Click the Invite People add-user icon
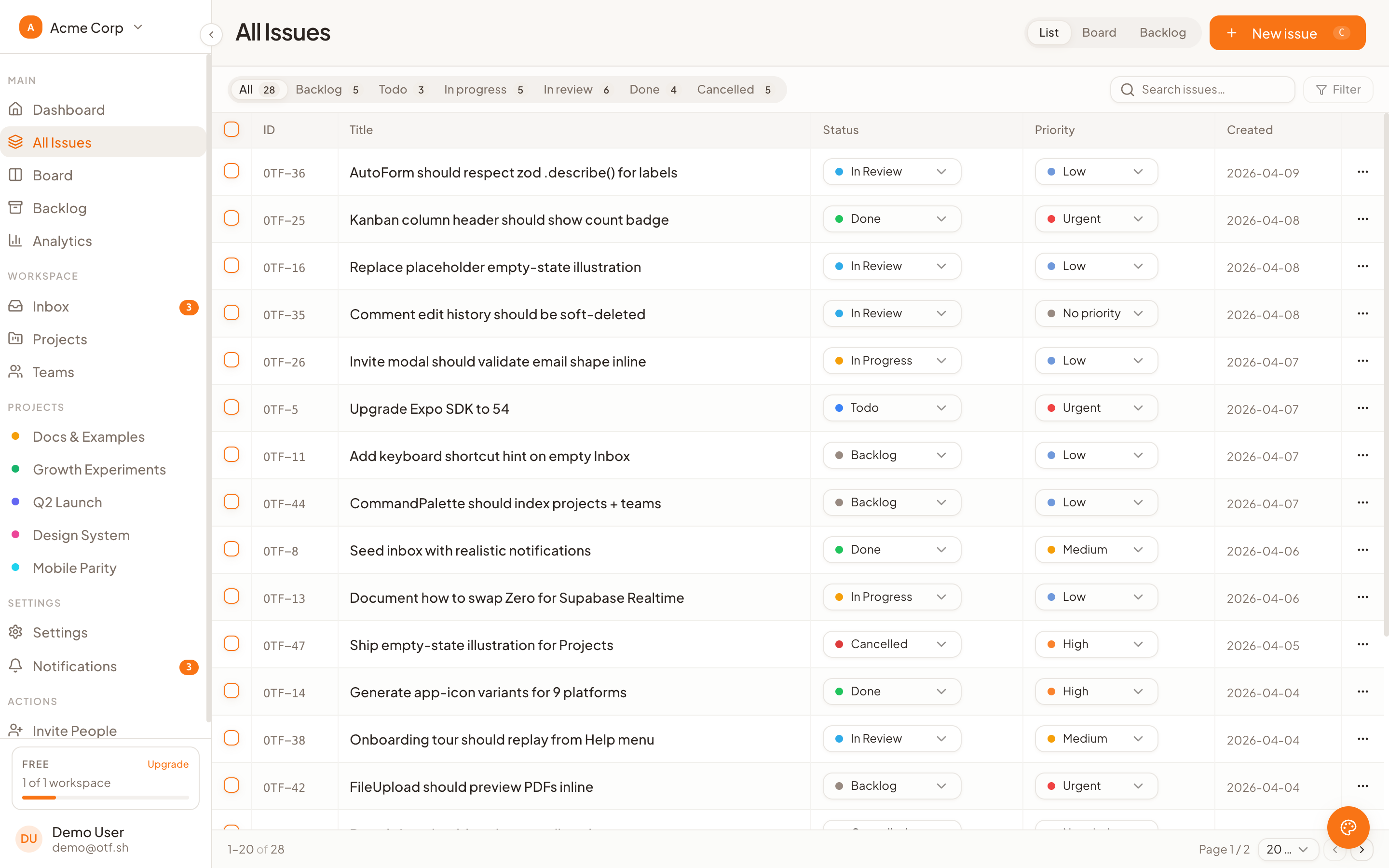Screen dimensions: 1389x868 tap(15, 730)
